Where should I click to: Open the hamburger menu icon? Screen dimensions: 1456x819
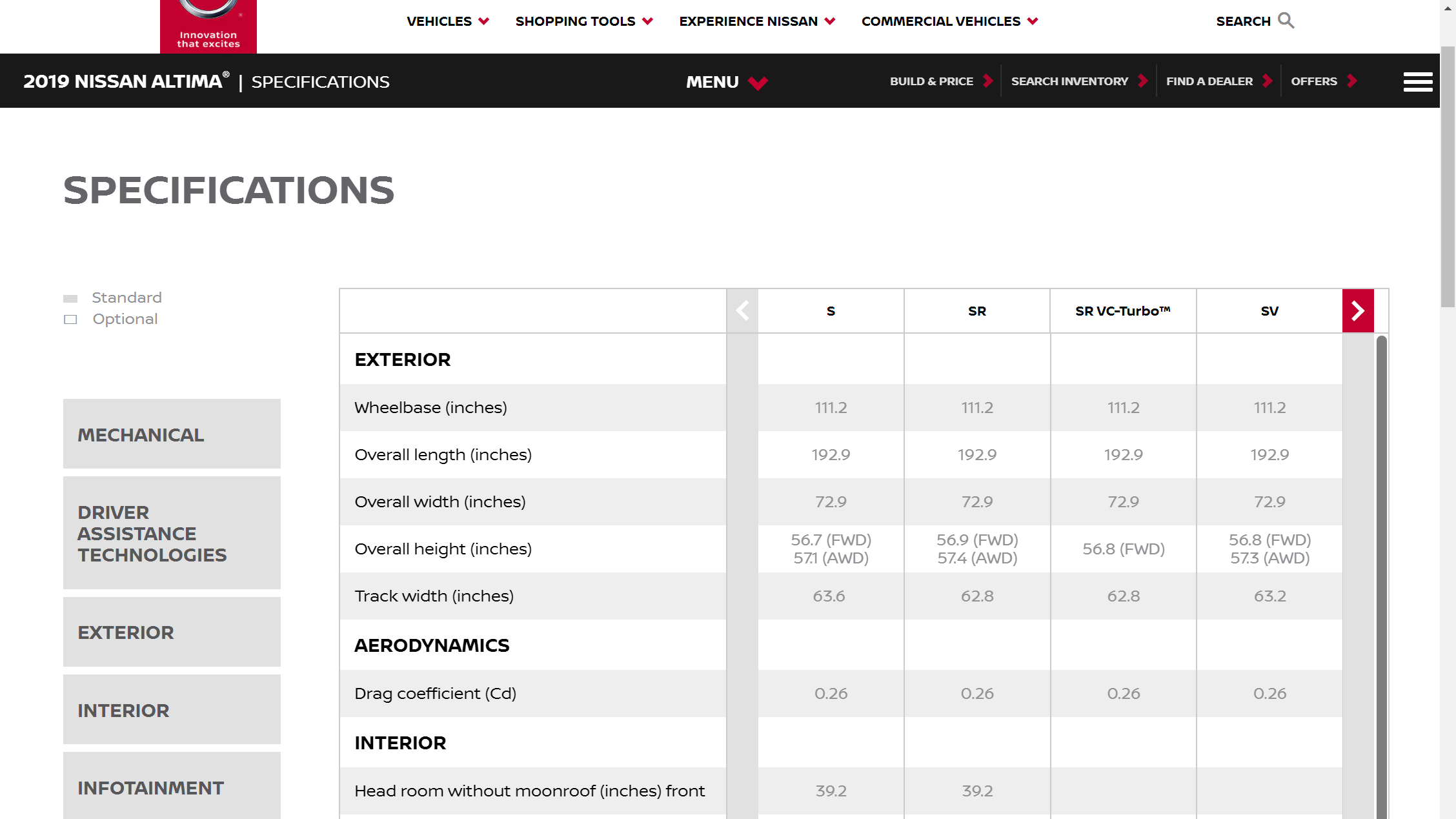[1417, 82]
